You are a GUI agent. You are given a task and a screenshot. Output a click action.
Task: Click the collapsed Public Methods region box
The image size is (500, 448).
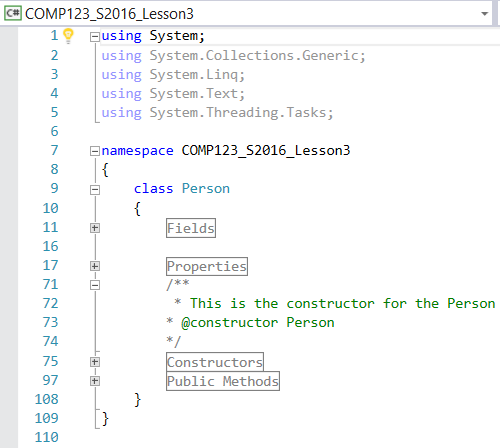pos(223,381)
